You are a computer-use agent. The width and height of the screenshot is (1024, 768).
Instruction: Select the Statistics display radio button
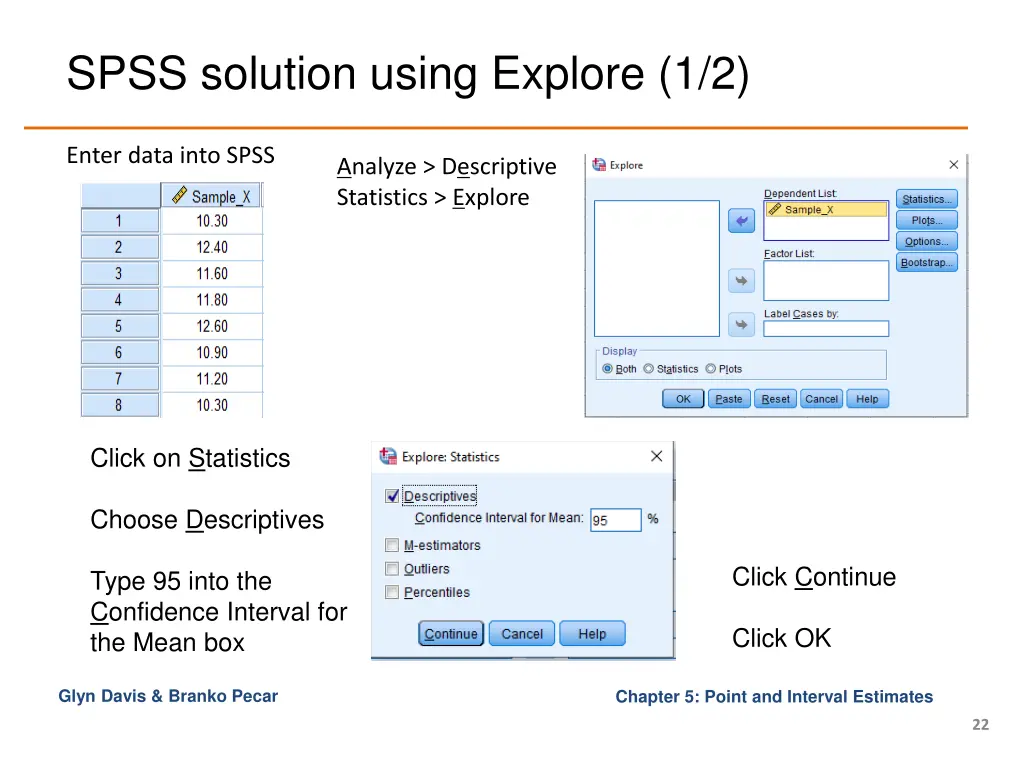tap(648, 369)
